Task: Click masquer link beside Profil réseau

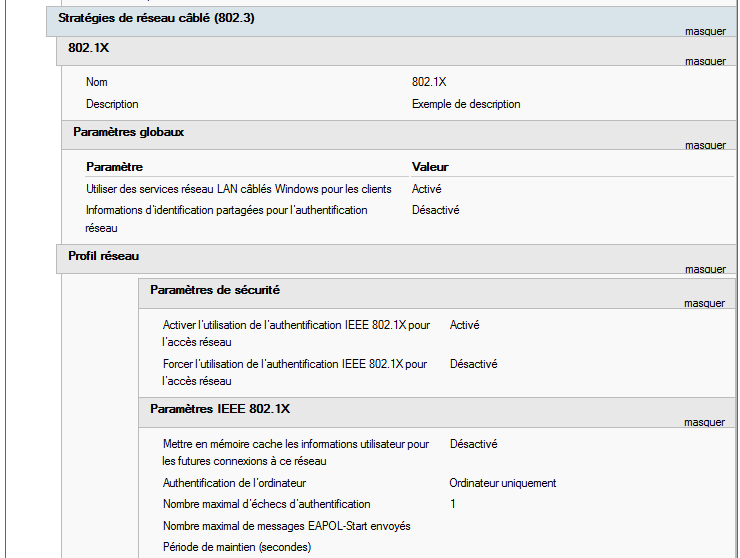Action: tap(705, 269)
